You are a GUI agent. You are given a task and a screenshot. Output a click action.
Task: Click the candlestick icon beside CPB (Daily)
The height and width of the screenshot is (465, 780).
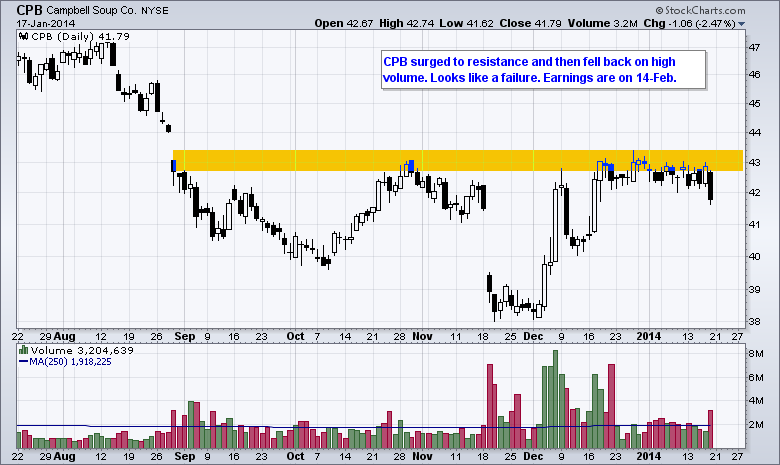[23, 36]
